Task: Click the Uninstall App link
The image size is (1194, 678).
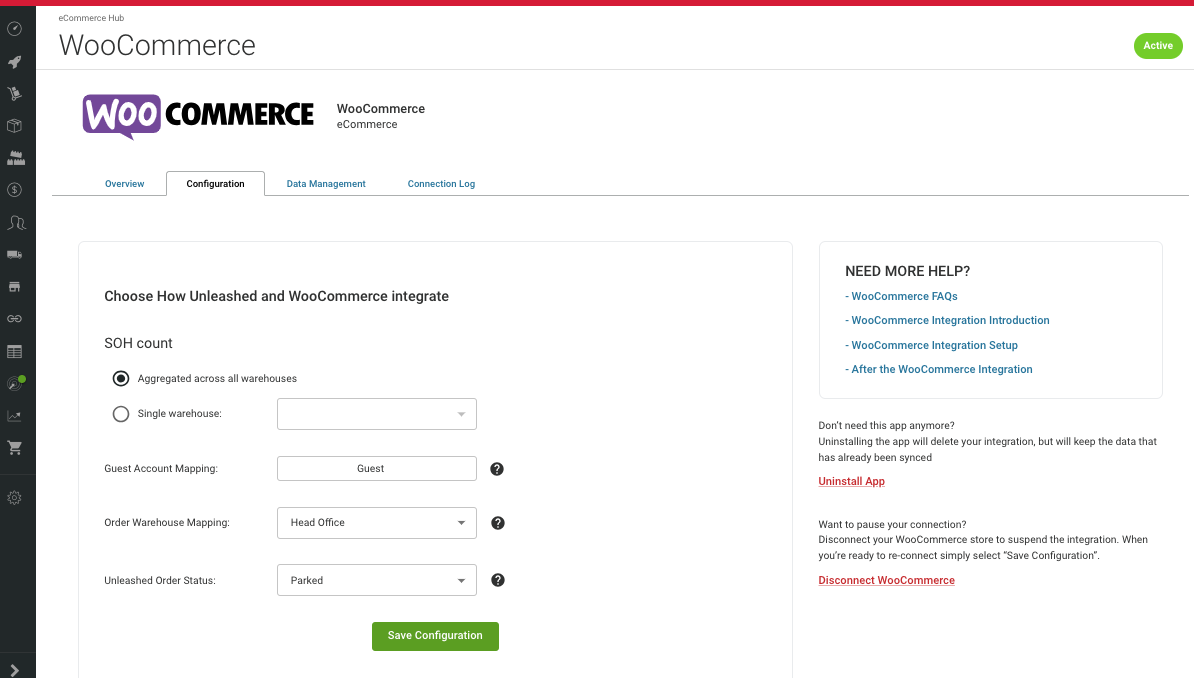Action: pos(851,481)
